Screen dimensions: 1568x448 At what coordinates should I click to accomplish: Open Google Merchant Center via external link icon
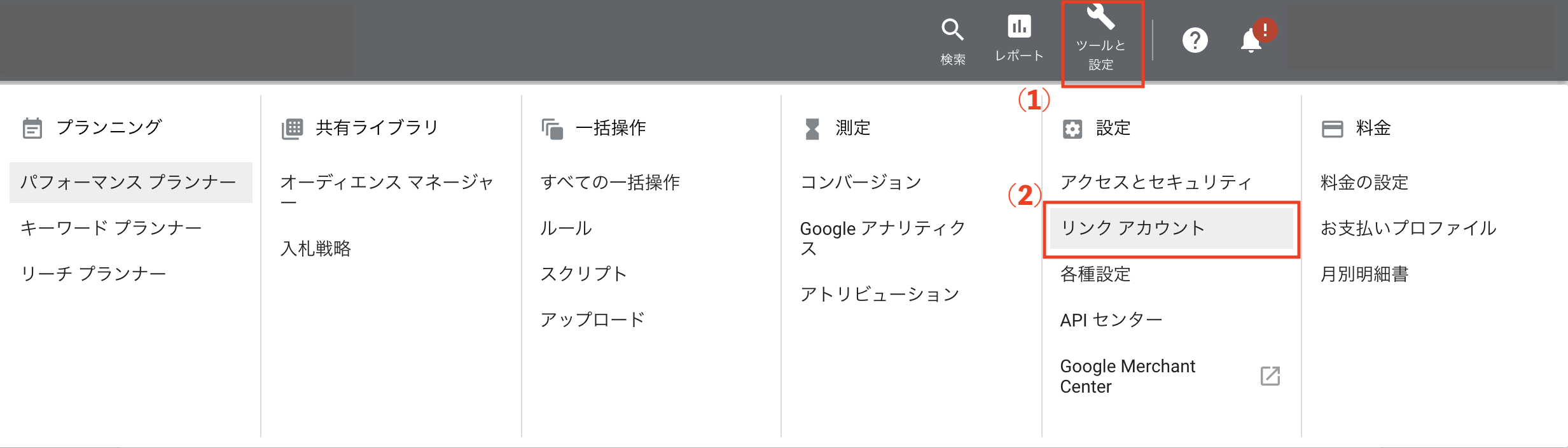(1270, 377)
